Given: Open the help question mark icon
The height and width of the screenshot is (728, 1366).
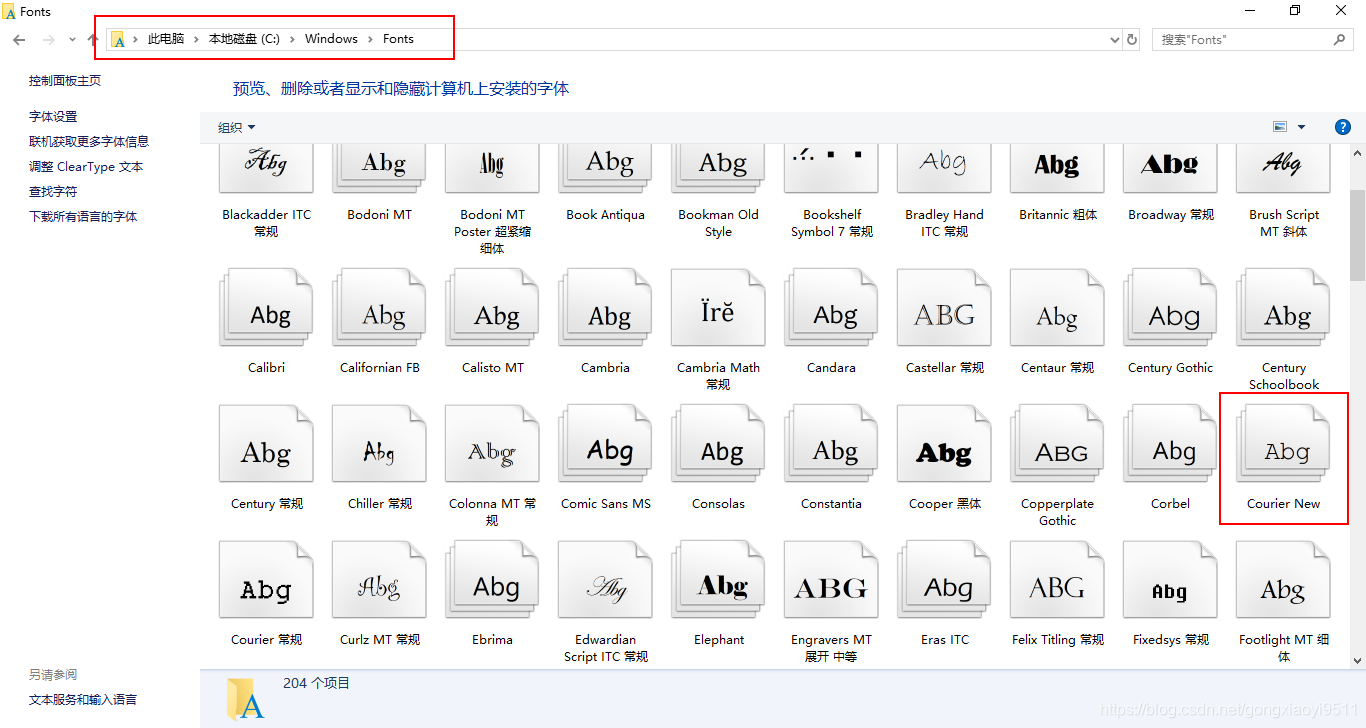Looking at the screenshot, I should point(1343,127).
